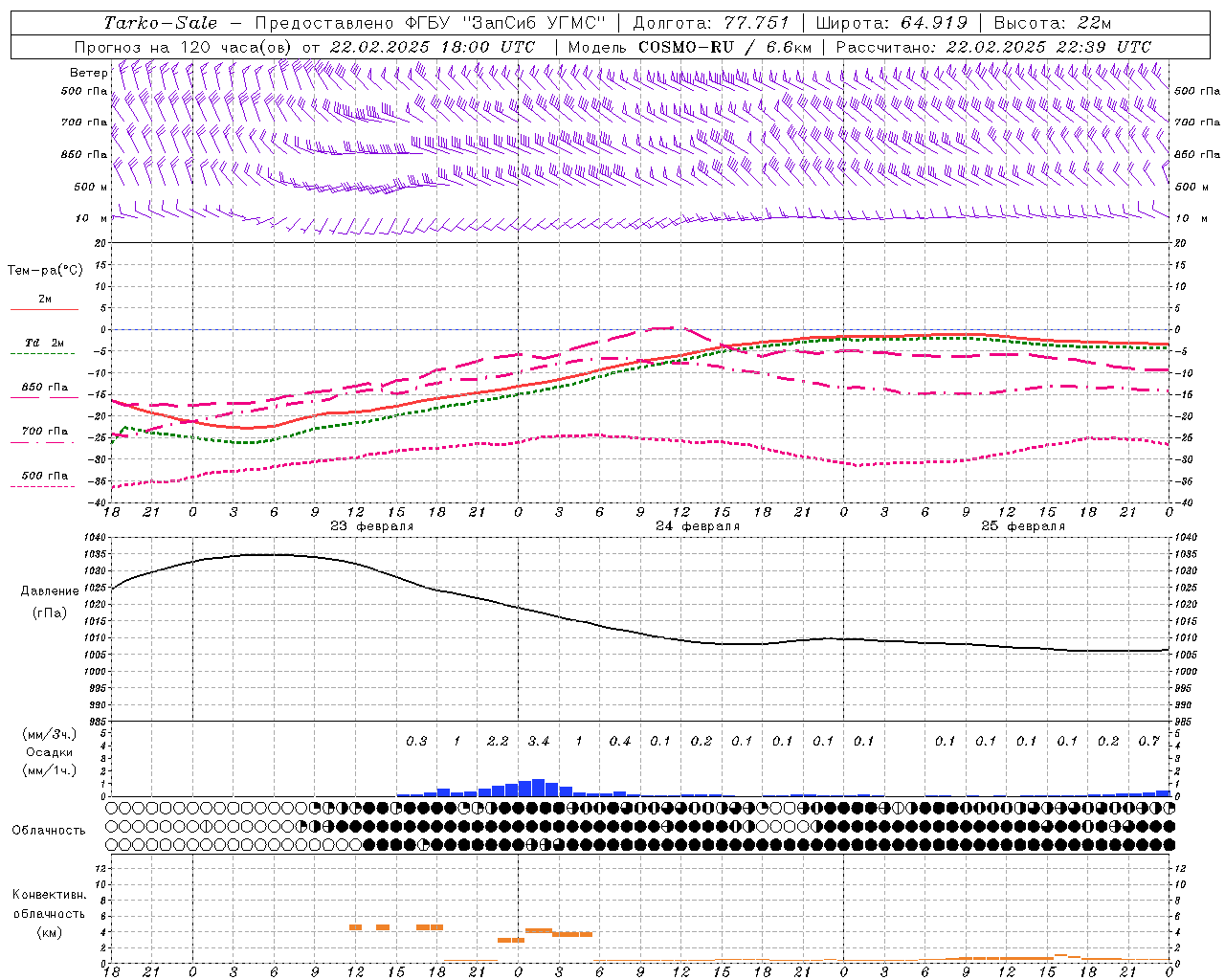Viewport: 1225px width, 980px height.
Task: Click the 3.4 precipitation value
Action: 538,741
